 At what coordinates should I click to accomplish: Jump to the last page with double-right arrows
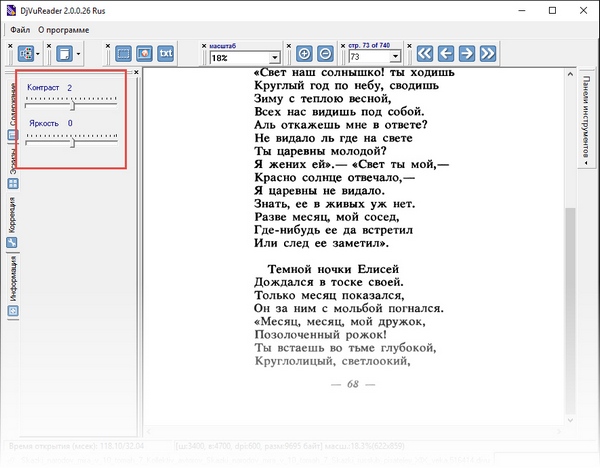[488, 54]
